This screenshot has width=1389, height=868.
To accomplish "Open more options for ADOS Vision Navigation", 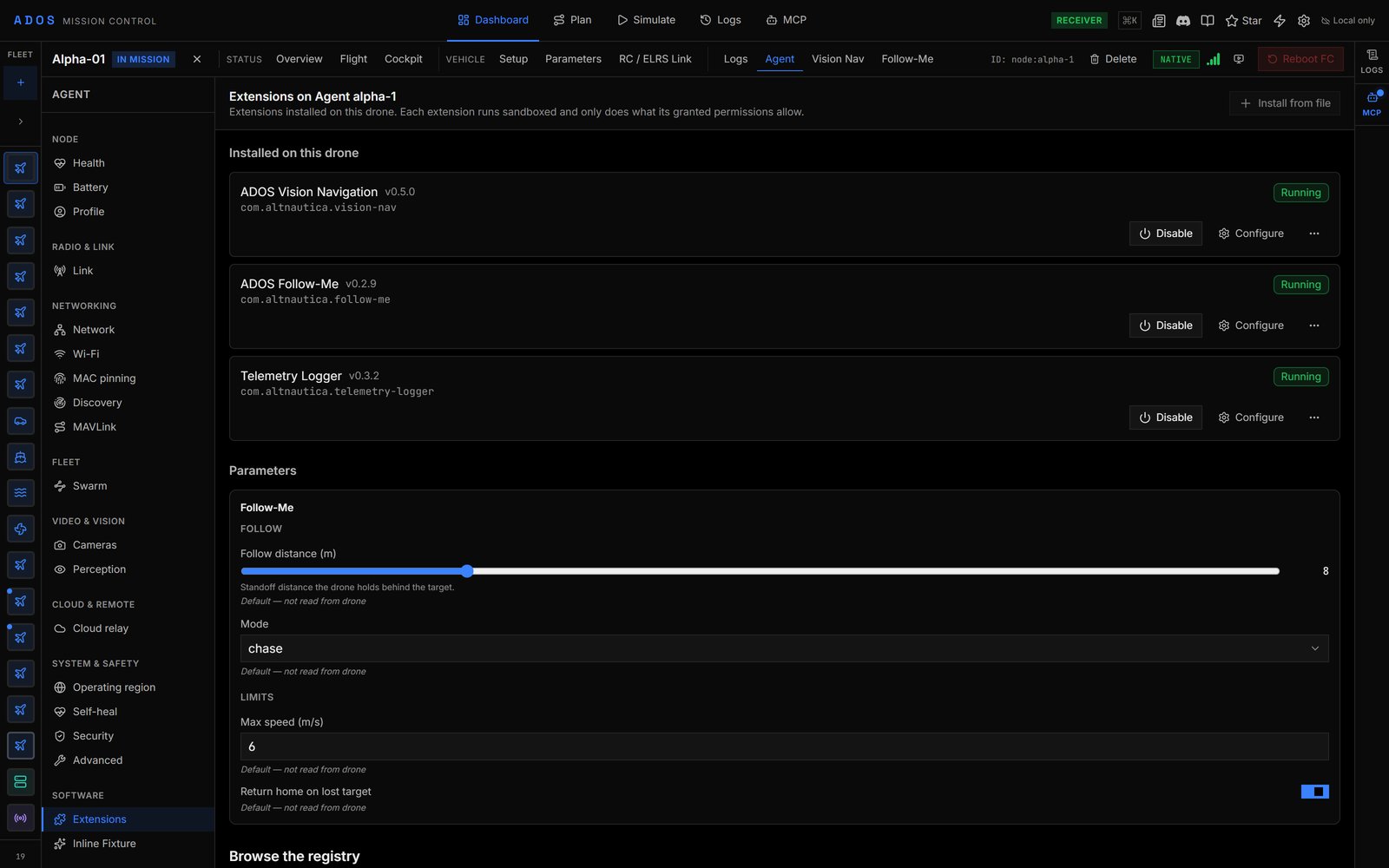I will [x=1314, y=233].
